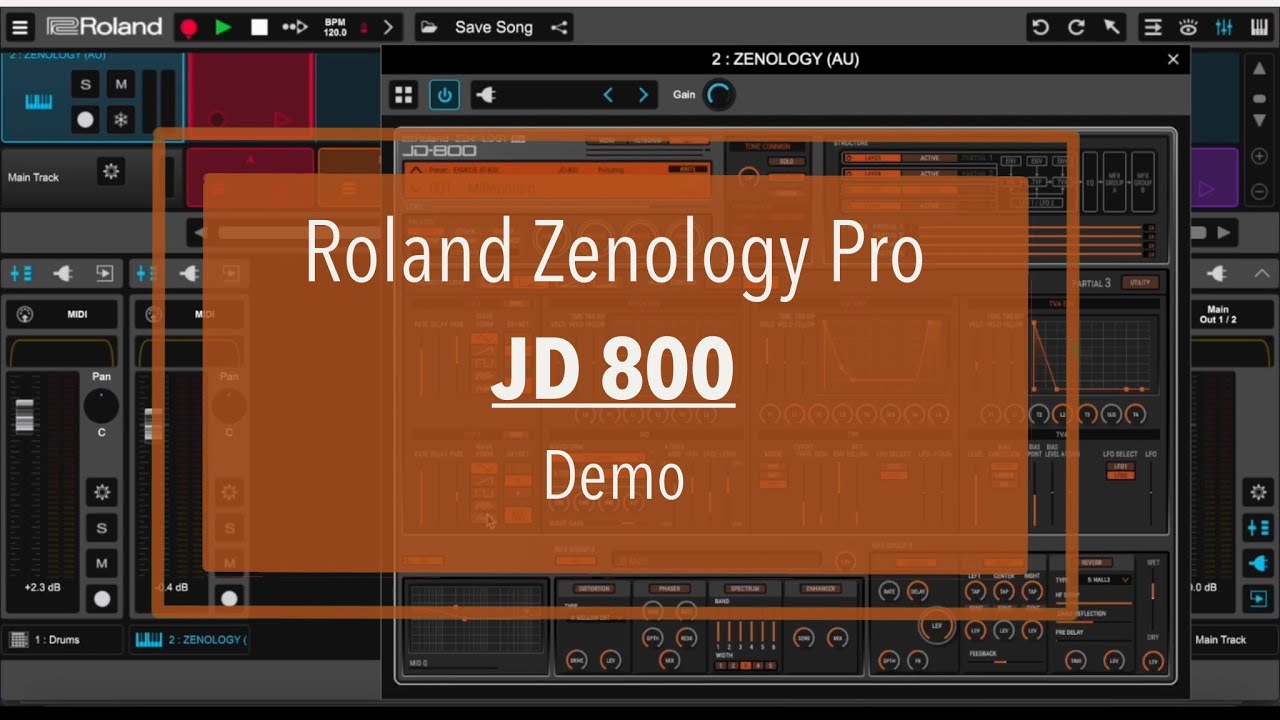Go to previous plugin preset
This screenshot has height=720, width=1280.
(x=608, y=95)
